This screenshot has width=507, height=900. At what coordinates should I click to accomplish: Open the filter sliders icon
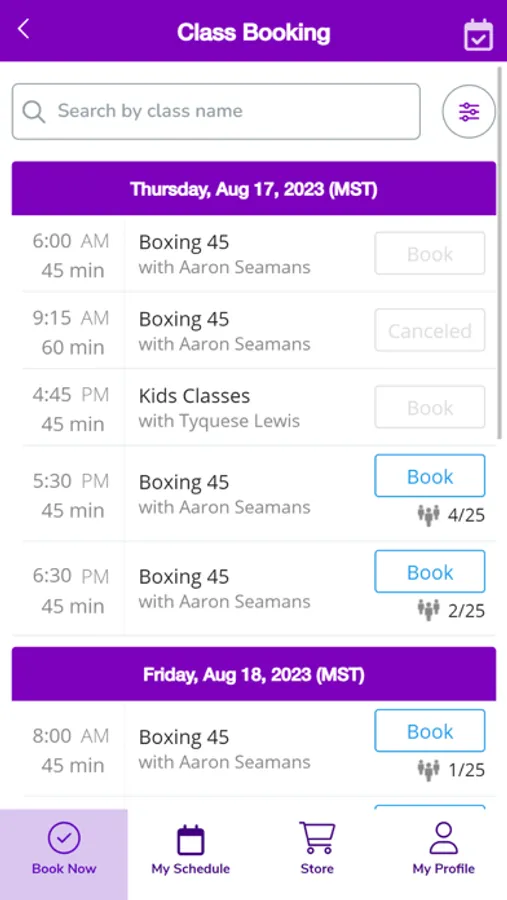[469, 111]
